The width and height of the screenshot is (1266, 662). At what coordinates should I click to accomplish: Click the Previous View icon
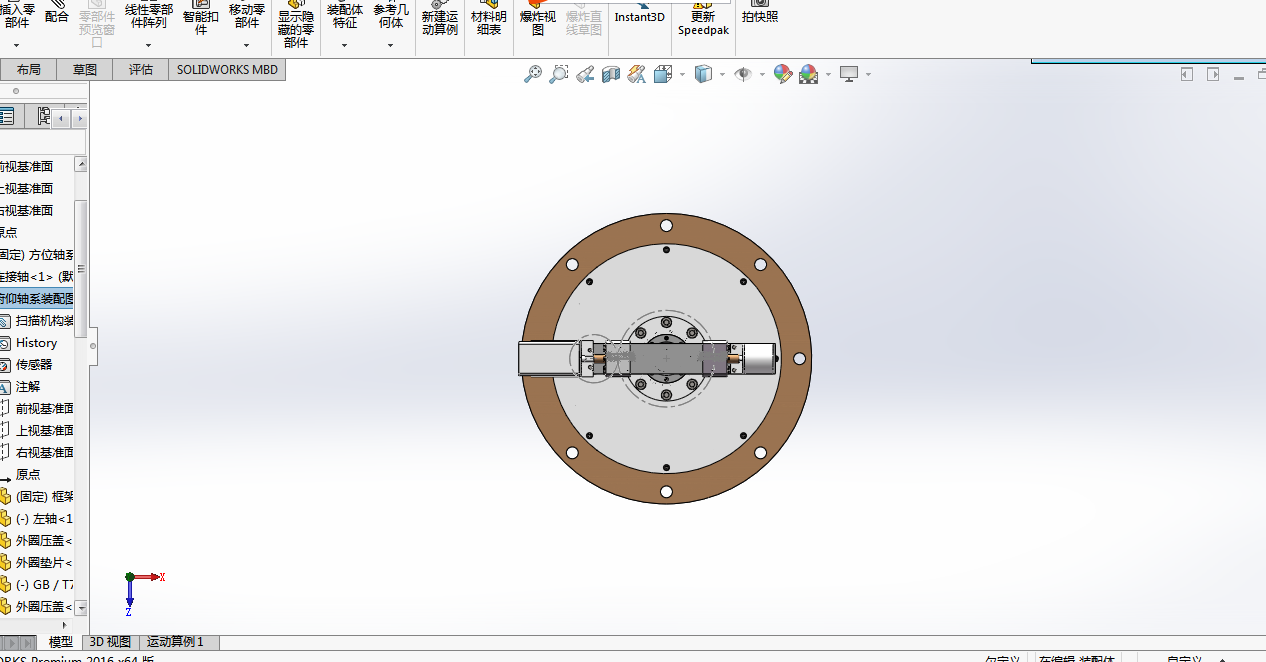click(x=585, y=74)
